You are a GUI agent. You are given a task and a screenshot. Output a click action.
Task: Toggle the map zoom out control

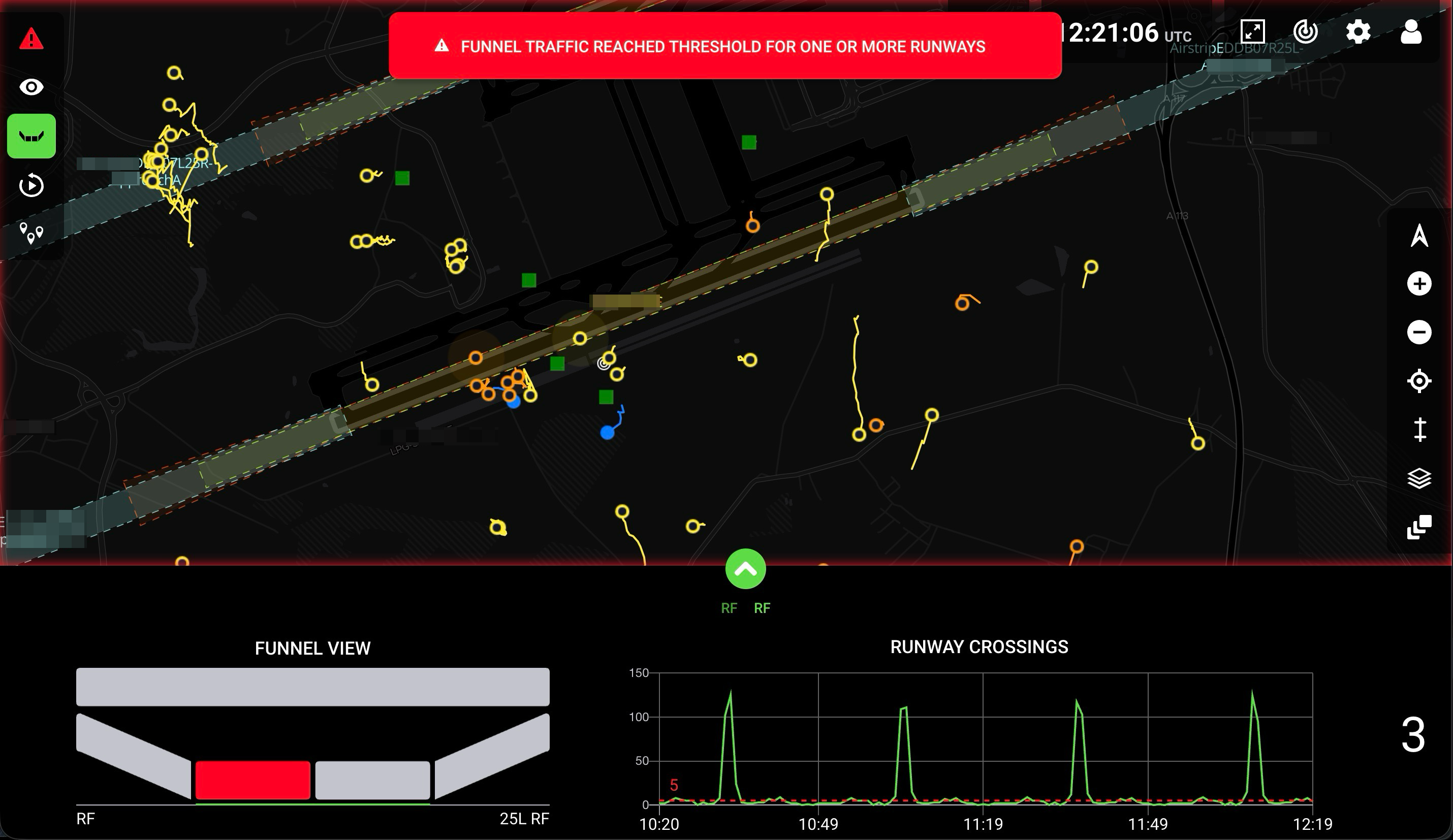pyautogui.click(x=1420, y=333)
